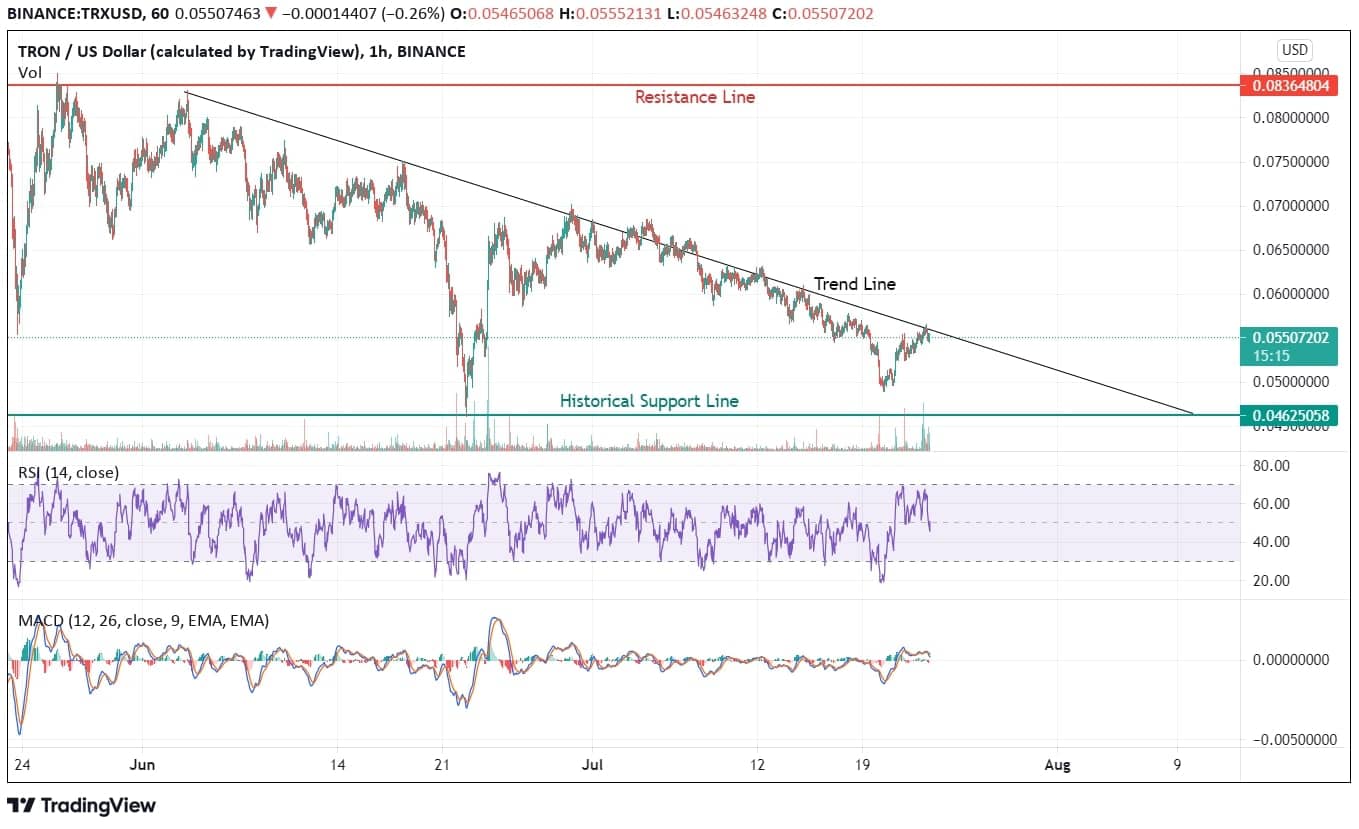Click the Vol indicator label
Viewport: 1359px width, 829px height.
pos(29,72)
